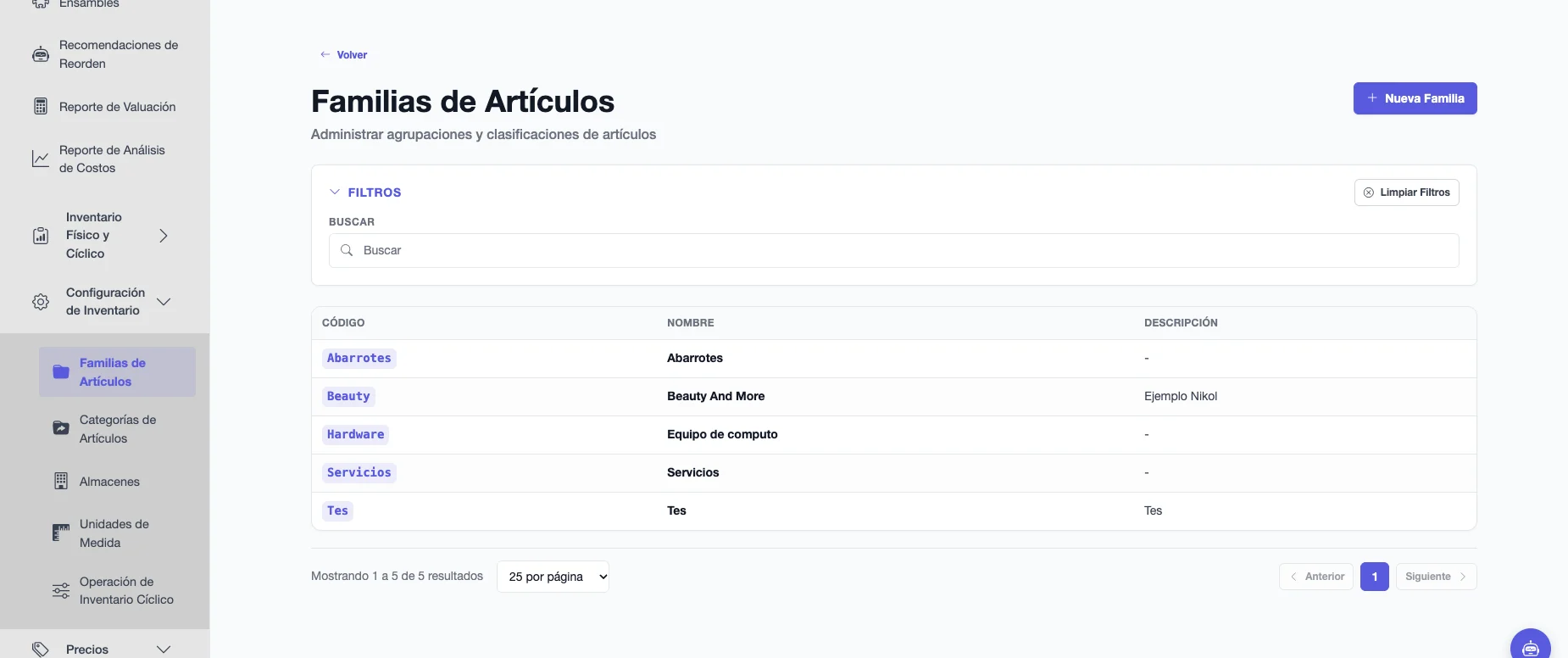Click the Operación de Inventario Cíclico sliders icon
The image size is (1568, 658).
61,590
